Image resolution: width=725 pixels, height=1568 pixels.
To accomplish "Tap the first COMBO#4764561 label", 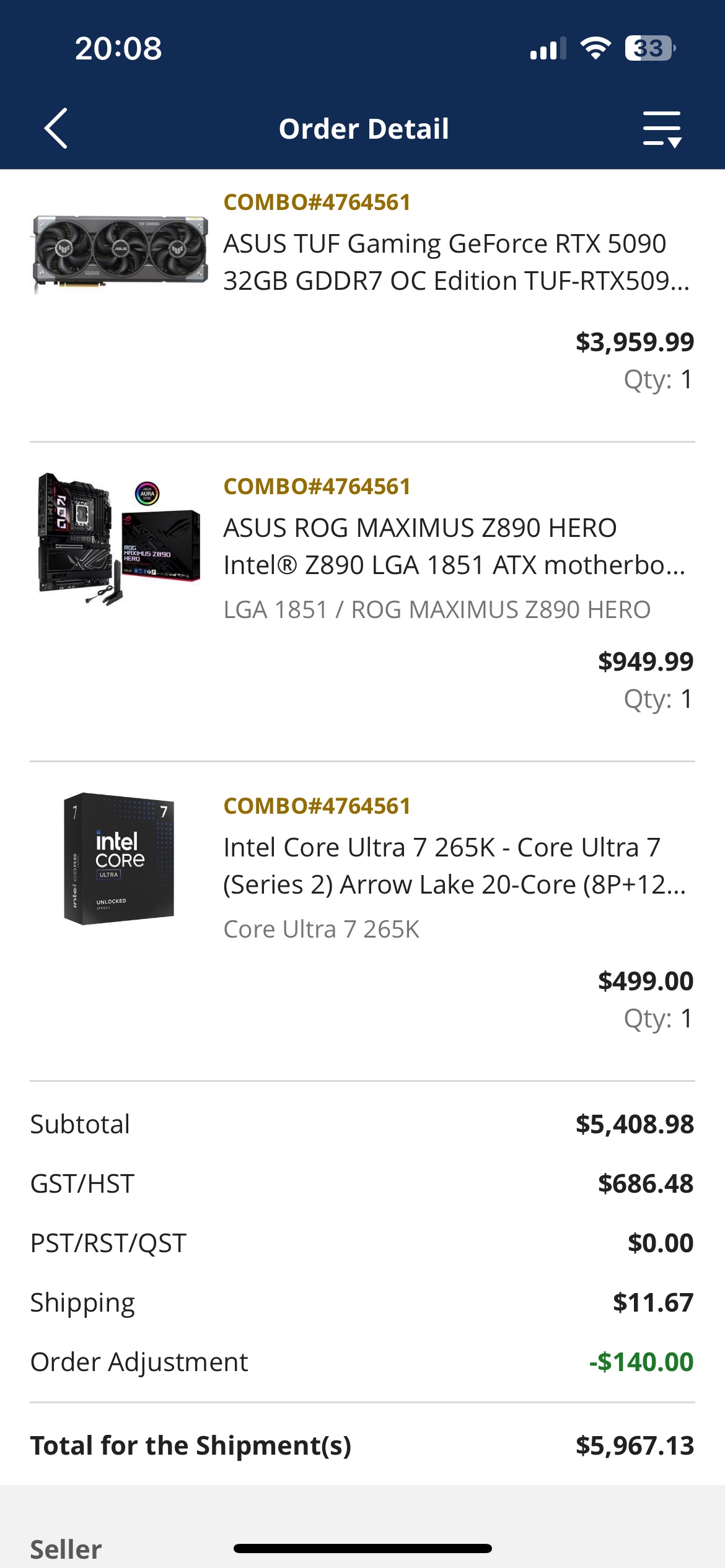I will click(x=317, y=203).
